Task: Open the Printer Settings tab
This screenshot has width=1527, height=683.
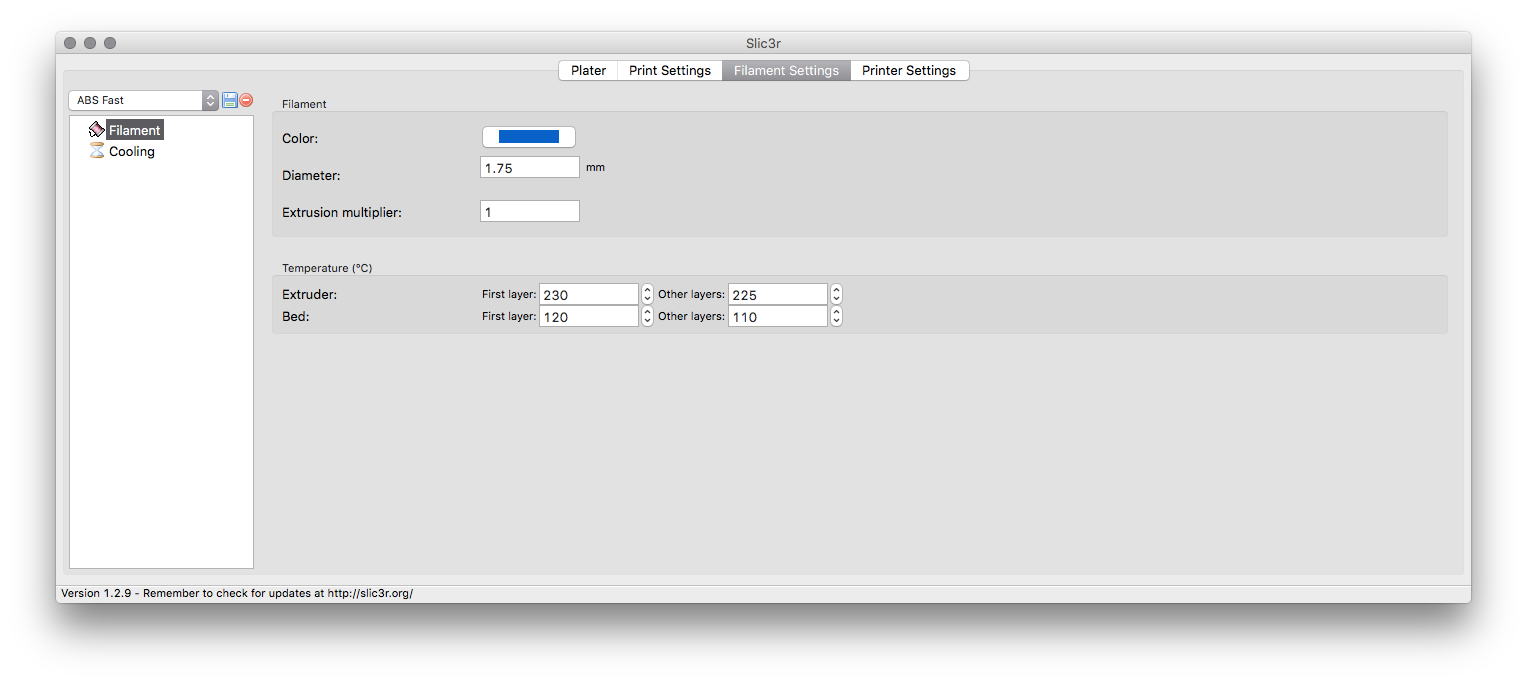Action: click(x=909, y=70)
